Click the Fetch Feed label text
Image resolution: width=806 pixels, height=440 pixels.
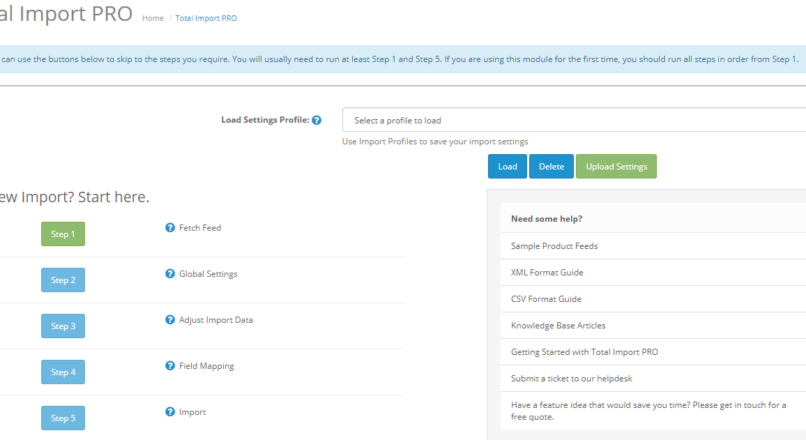200,227
